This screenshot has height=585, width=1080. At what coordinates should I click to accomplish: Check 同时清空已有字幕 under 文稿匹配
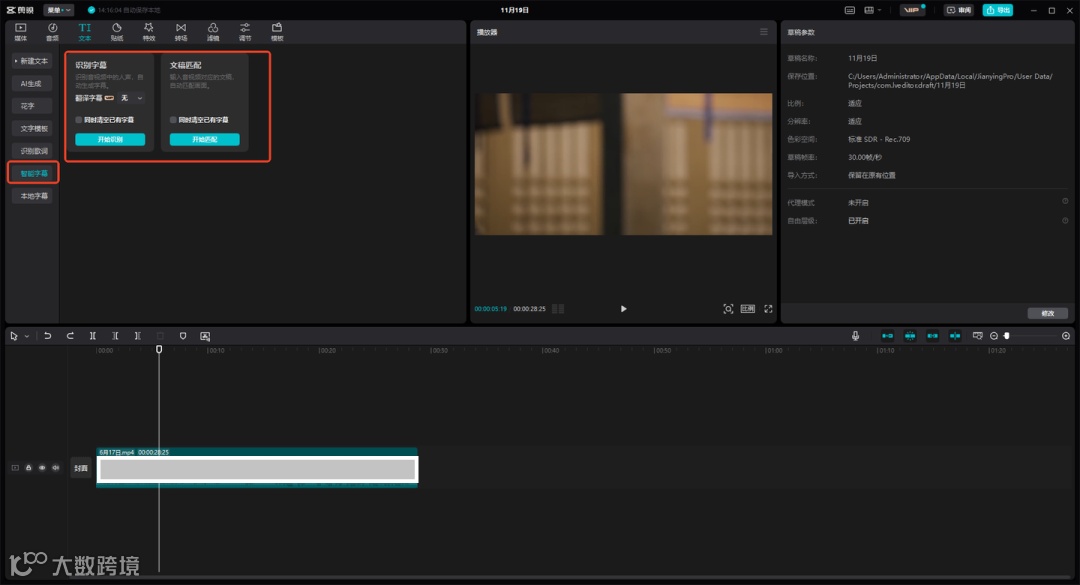pyautogui.click(x=173, y=120)
